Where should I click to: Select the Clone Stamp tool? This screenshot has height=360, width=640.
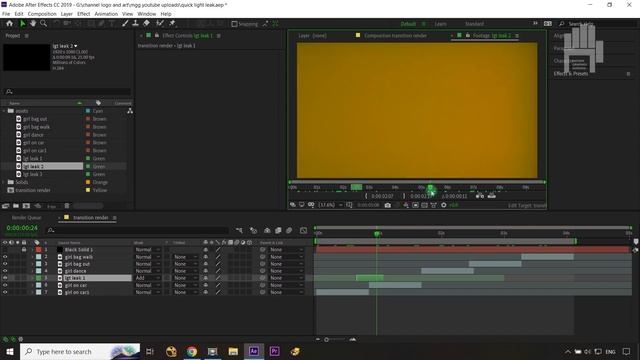pos(136,24)
